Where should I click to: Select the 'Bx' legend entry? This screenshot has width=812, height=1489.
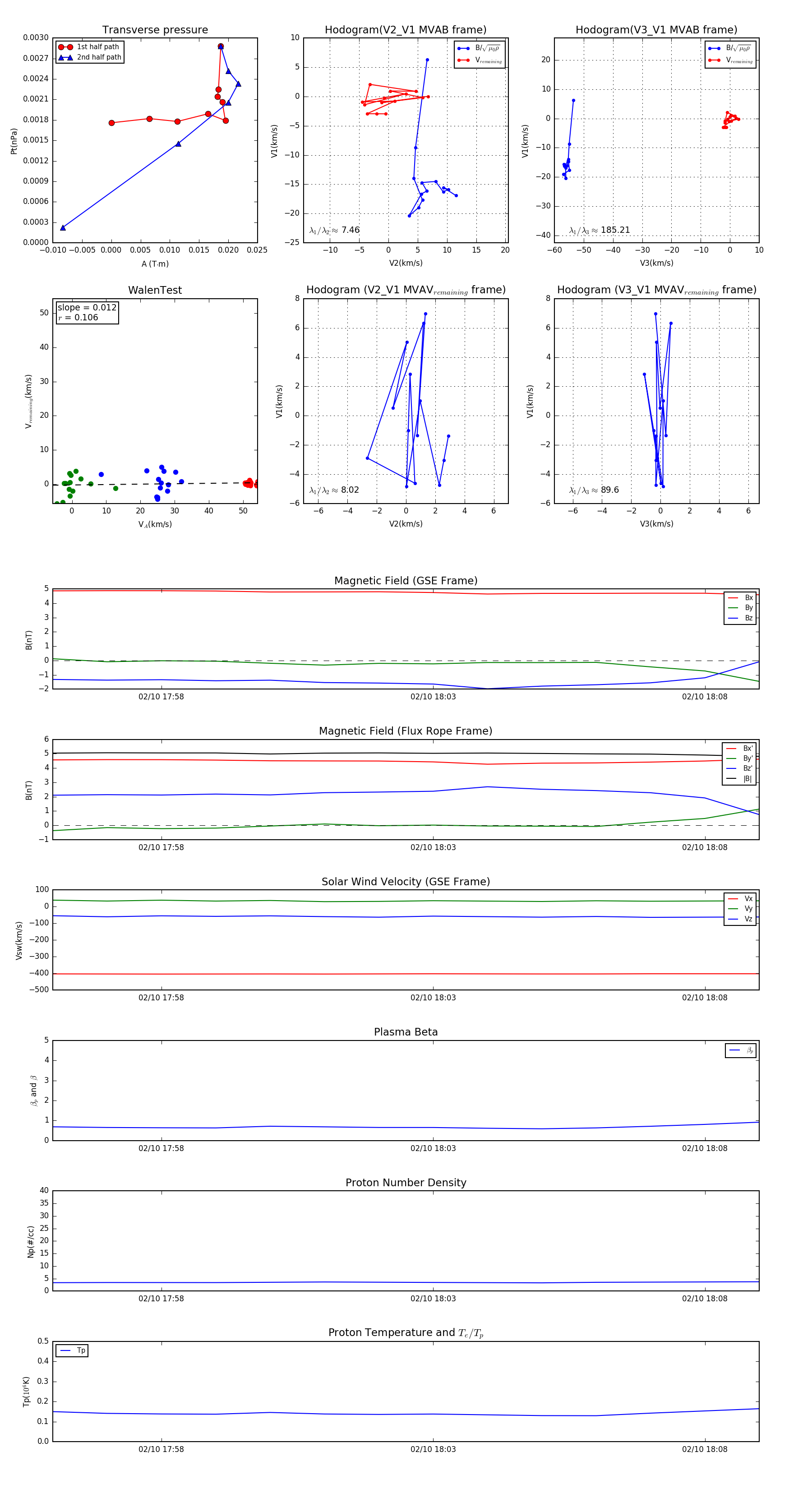coord(741,598)
